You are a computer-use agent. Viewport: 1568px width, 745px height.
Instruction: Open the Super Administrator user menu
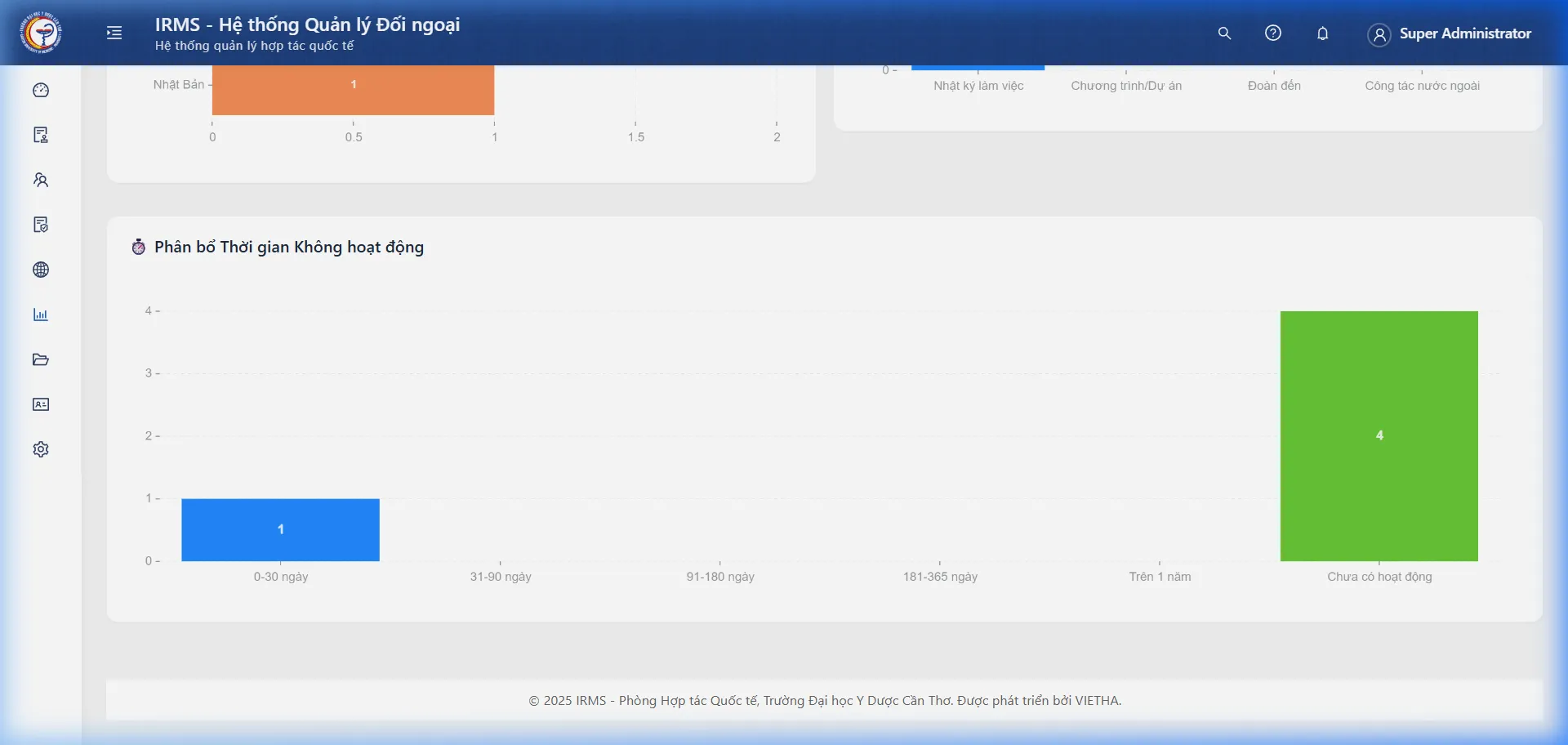point(1450,34)
